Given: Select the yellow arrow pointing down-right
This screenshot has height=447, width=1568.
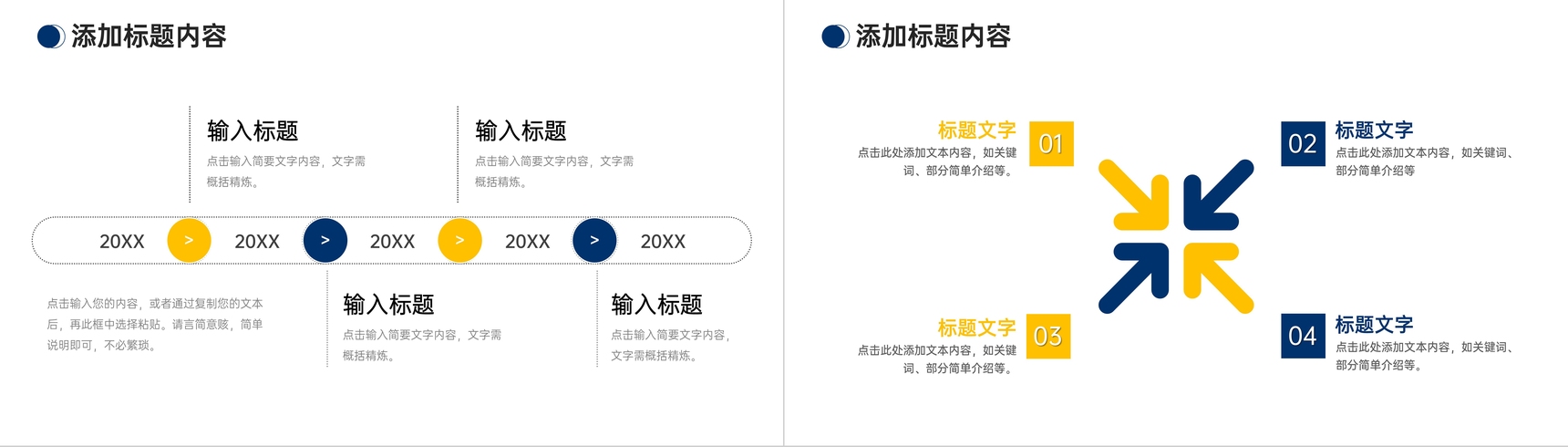Looking at the screenshot, I should point(1133,194).
